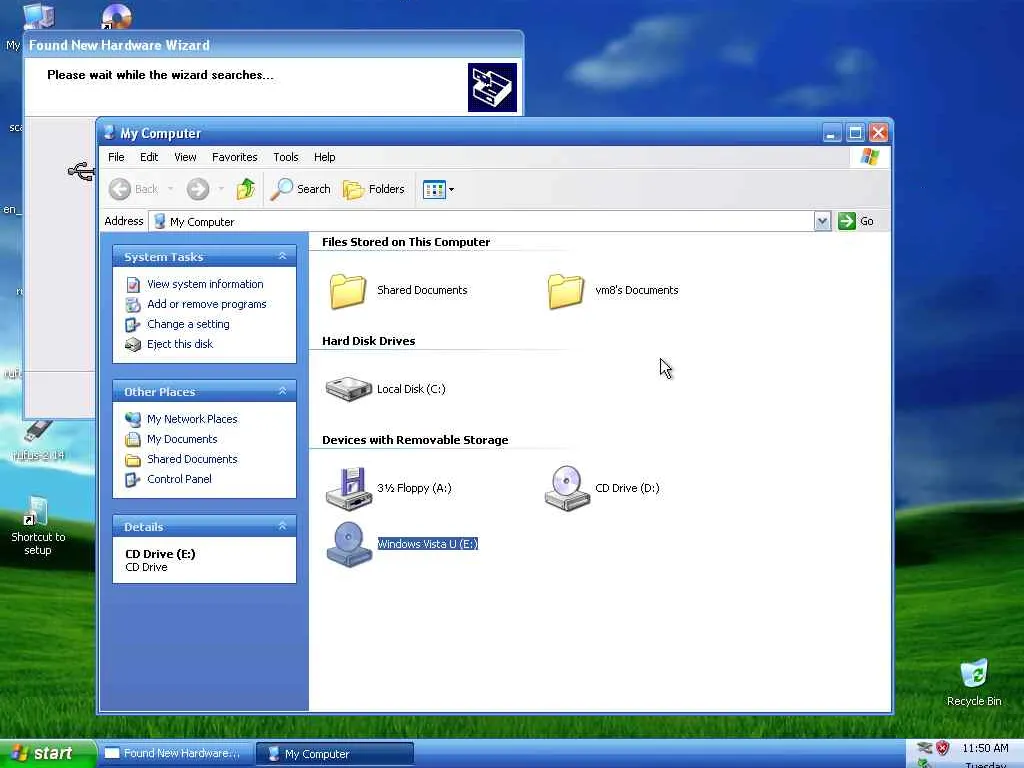The image size is (1024, 768).
Task: Select the Local Disk (C:) drive icon
Action: coord(349,389)
